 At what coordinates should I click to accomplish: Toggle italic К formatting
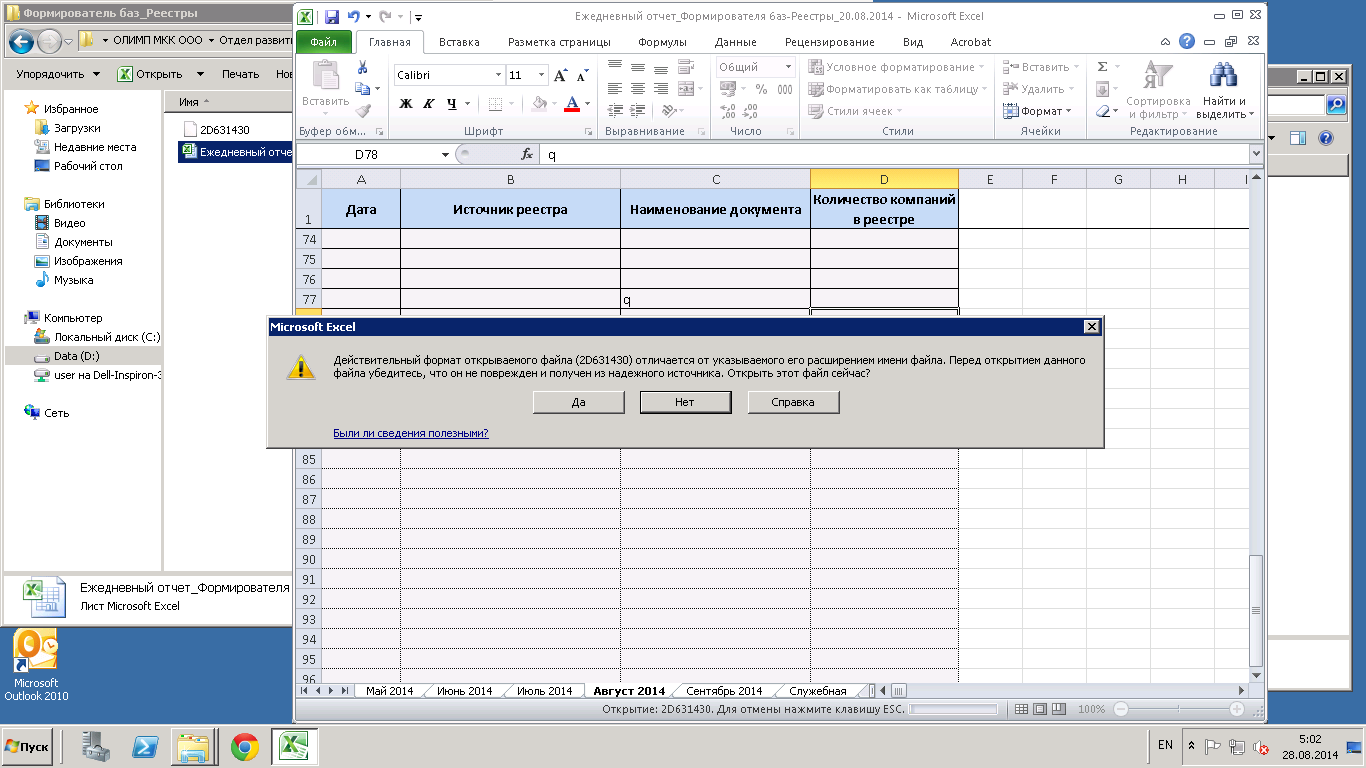pyautogui.click(x=429, y=103)
